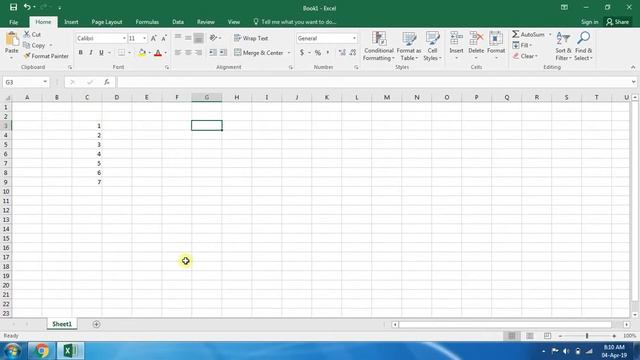640x360 pixels.
Task: Switch to the Review tab
Action: 206,22
